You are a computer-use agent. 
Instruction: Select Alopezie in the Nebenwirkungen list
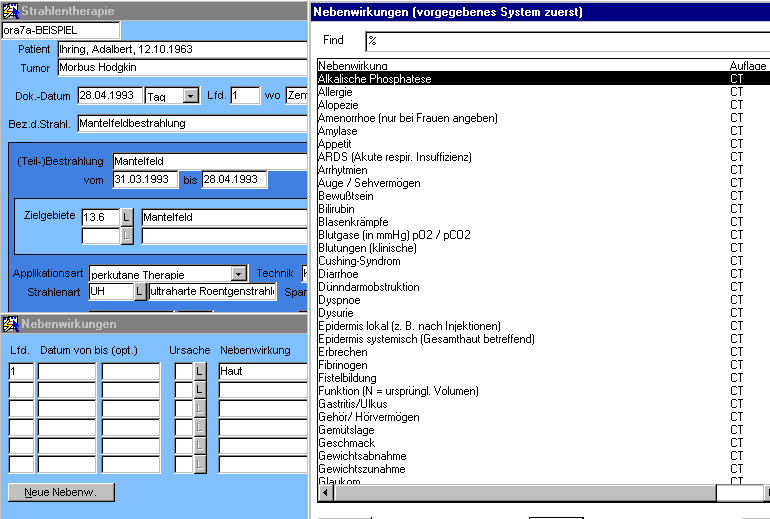tap(338, 105)
